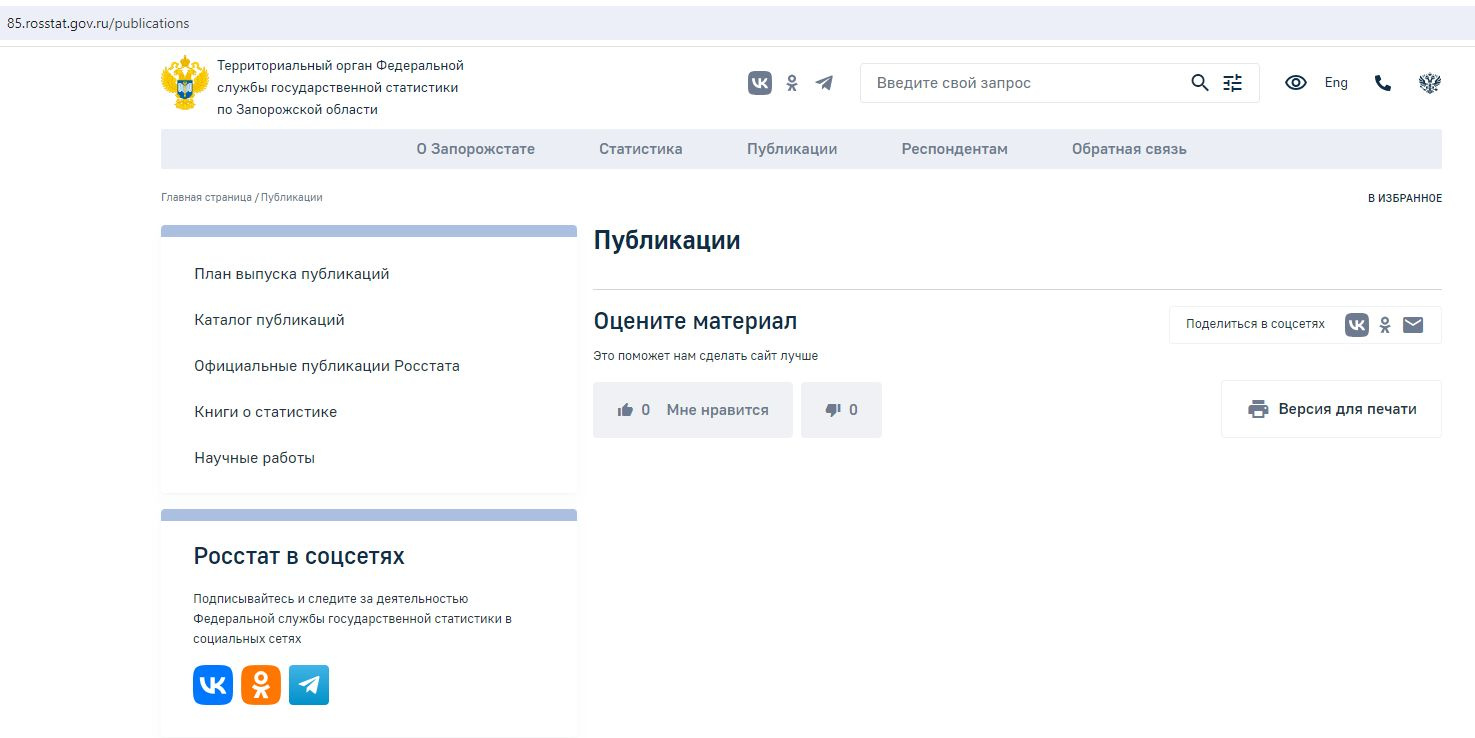
Task: Expand the "Статистика" navigation menu
Action: click(640, 149)
